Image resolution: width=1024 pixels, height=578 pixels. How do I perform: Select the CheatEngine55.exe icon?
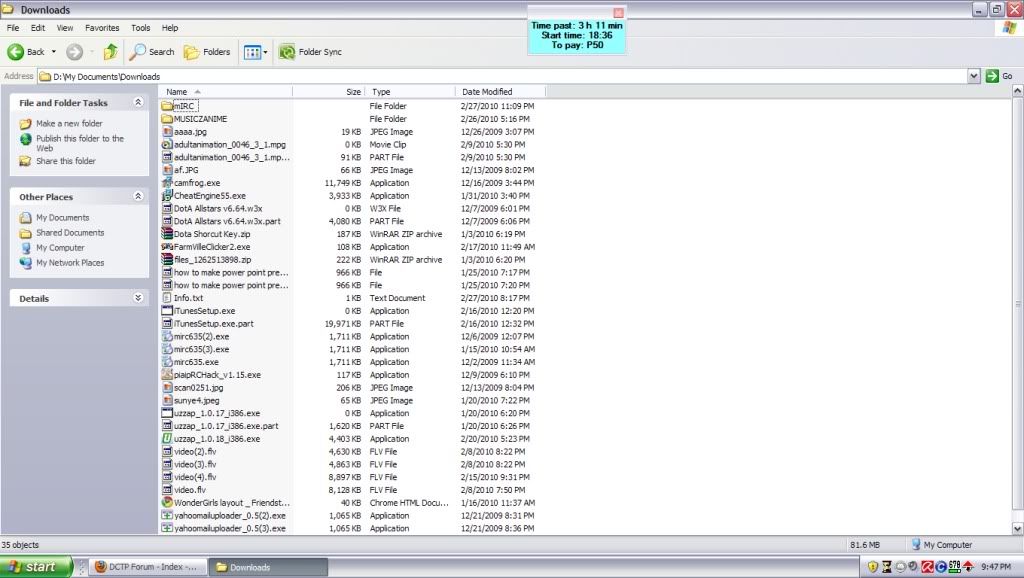click(x=167, y=195)
